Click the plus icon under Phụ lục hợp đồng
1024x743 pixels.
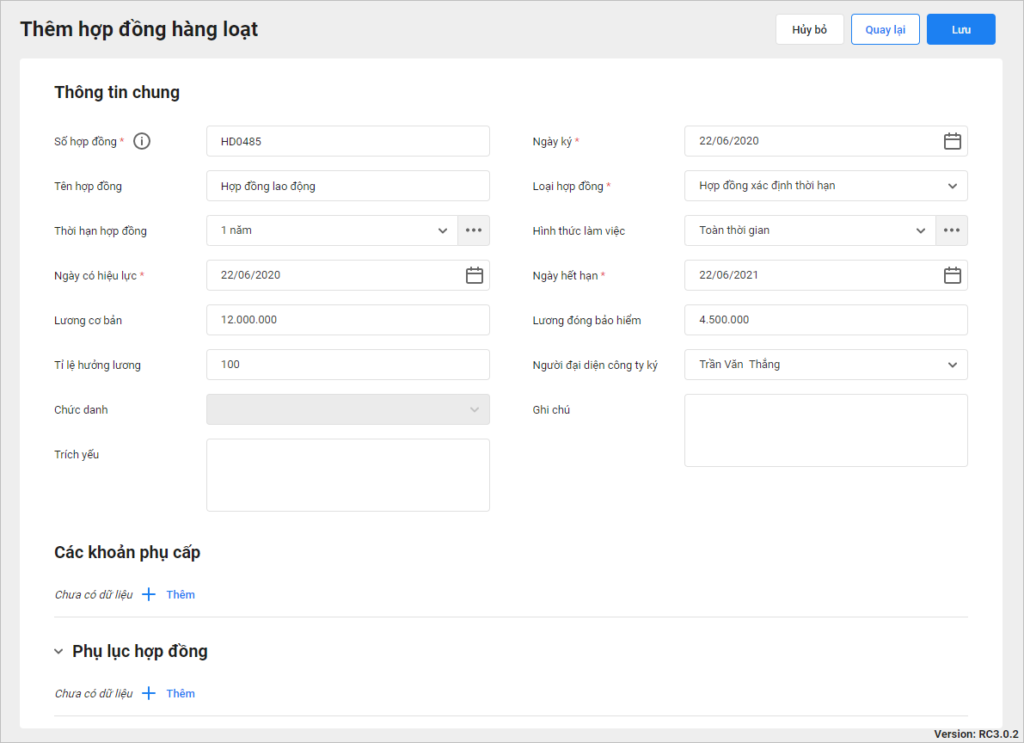pos(149,693)
